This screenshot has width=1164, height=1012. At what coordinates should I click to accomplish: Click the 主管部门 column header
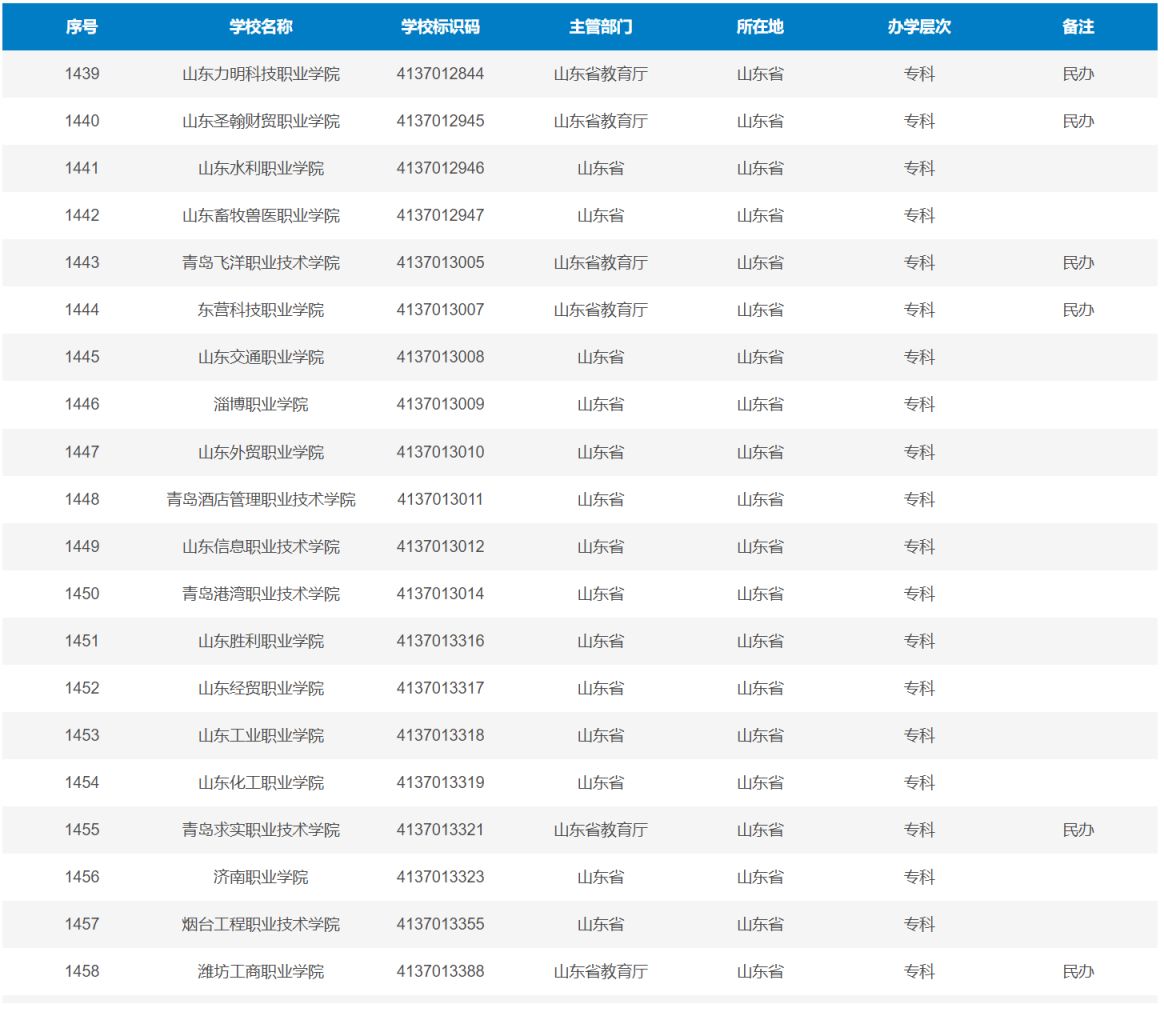pos(601,27)
